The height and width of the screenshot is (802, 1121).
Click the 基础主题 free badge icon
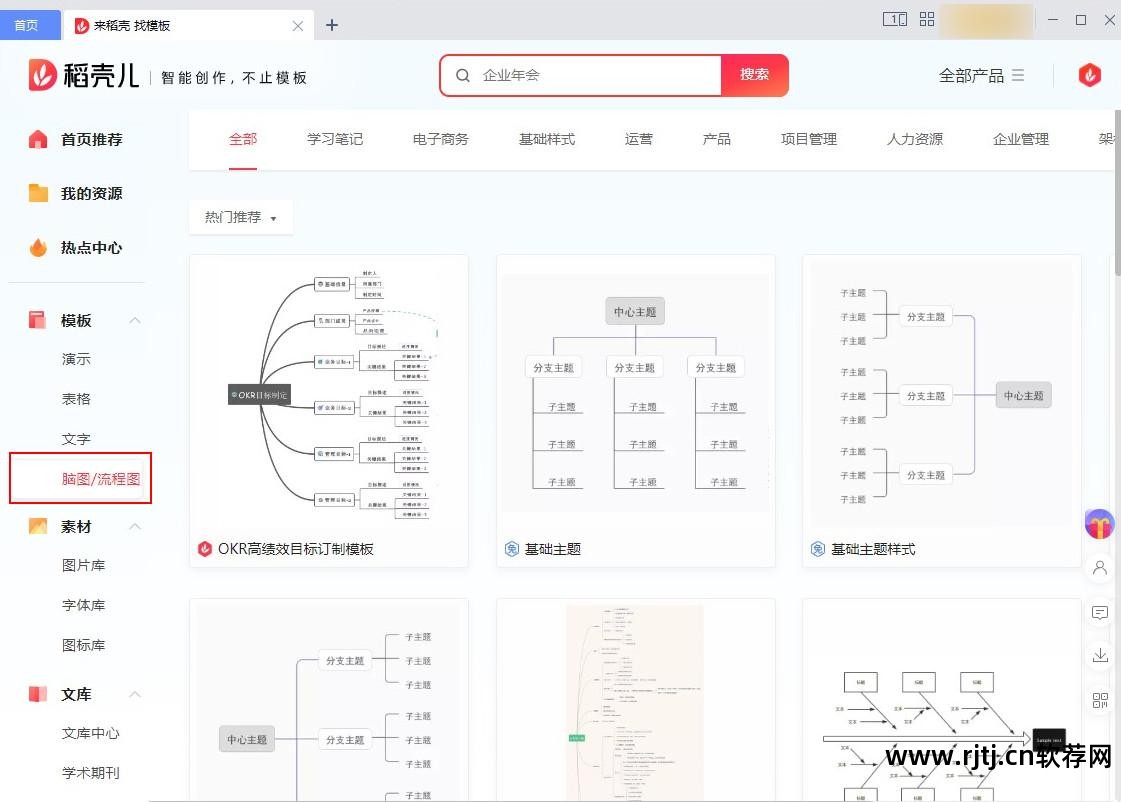[512, 548]
